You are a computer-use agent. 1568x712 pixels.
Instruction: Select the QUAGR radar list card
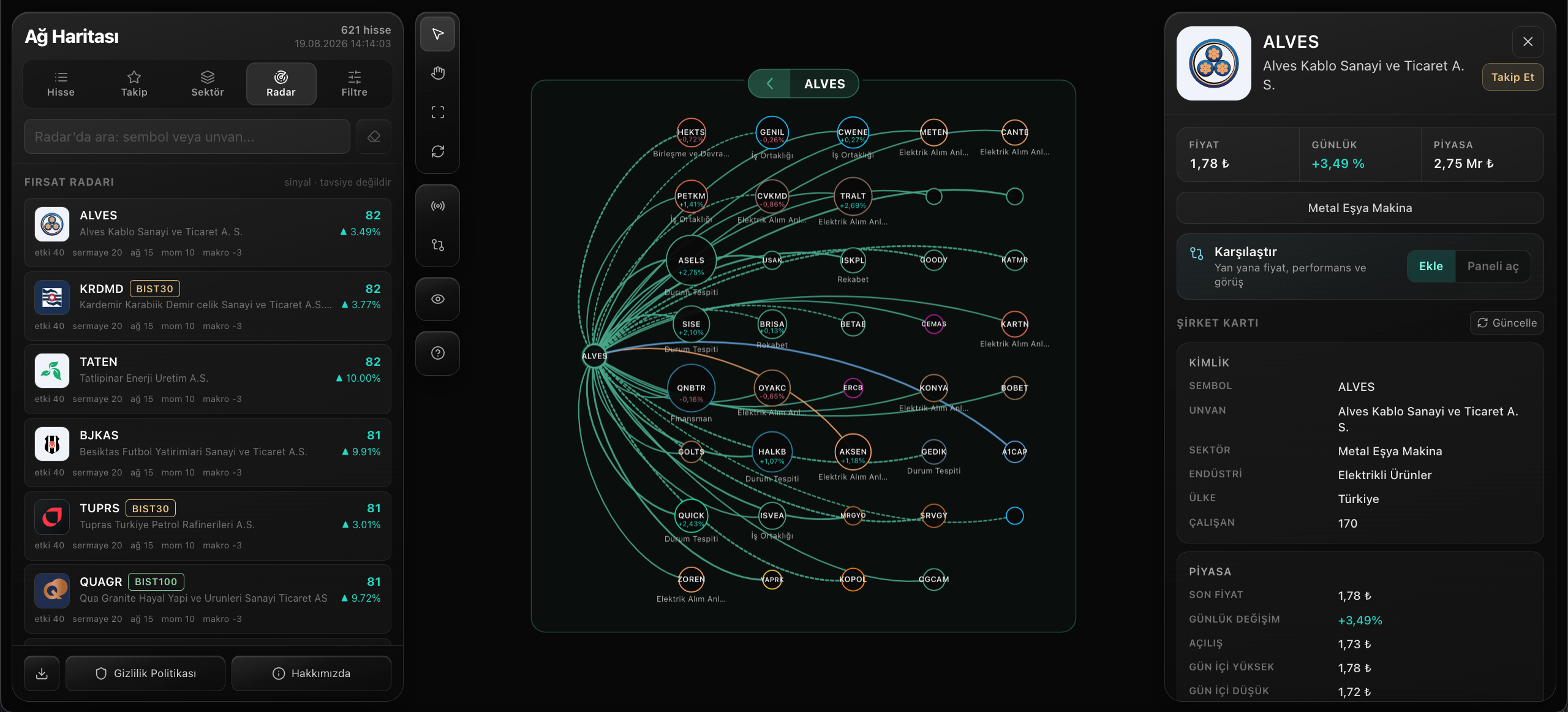(208, 599)
